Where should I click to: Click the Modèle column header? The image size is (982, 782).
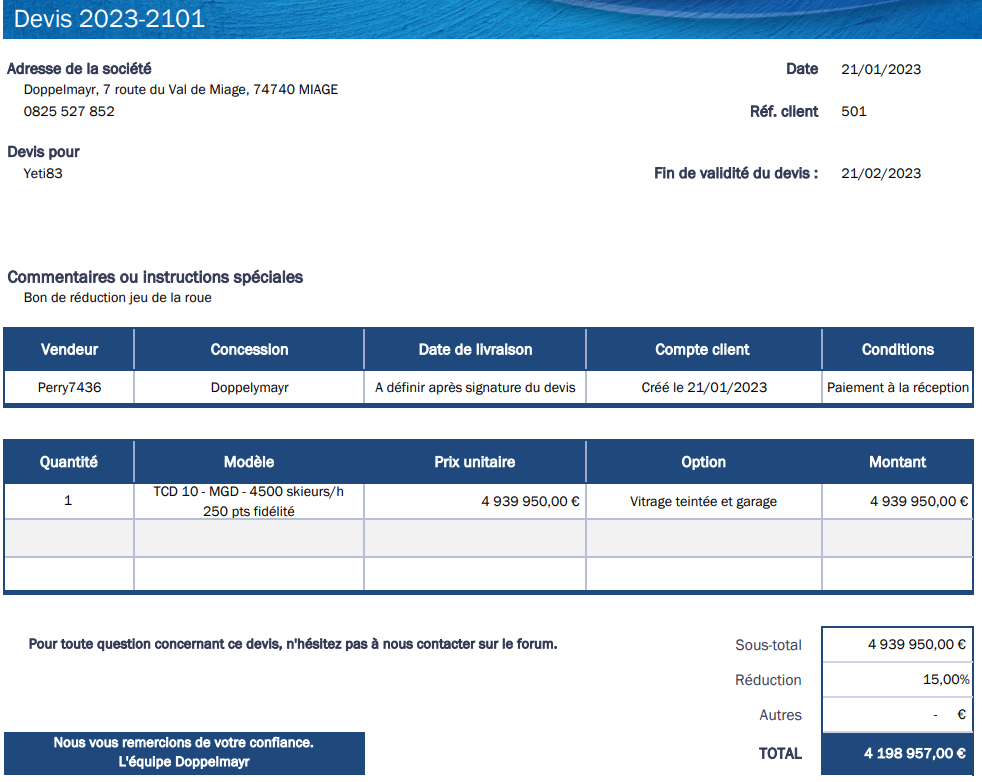point(249,462)
